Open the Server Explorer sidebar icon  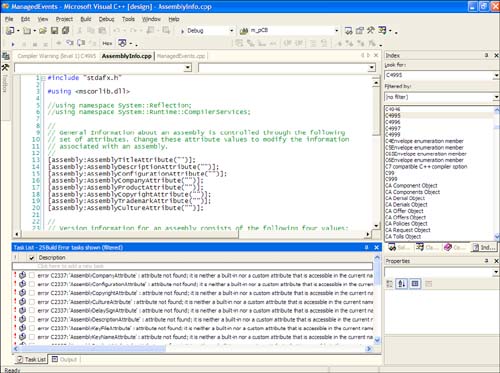coord(6,56)
